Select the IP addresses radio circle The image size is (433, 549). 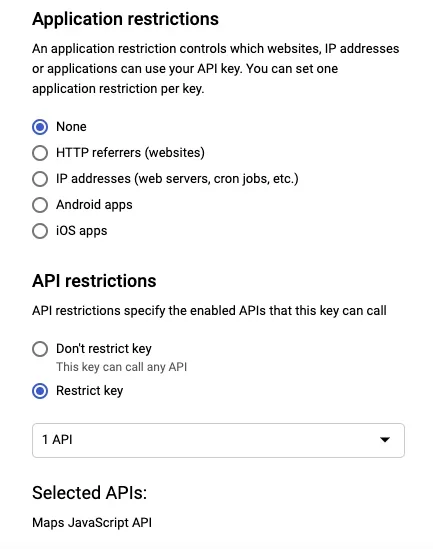[40, 179]
